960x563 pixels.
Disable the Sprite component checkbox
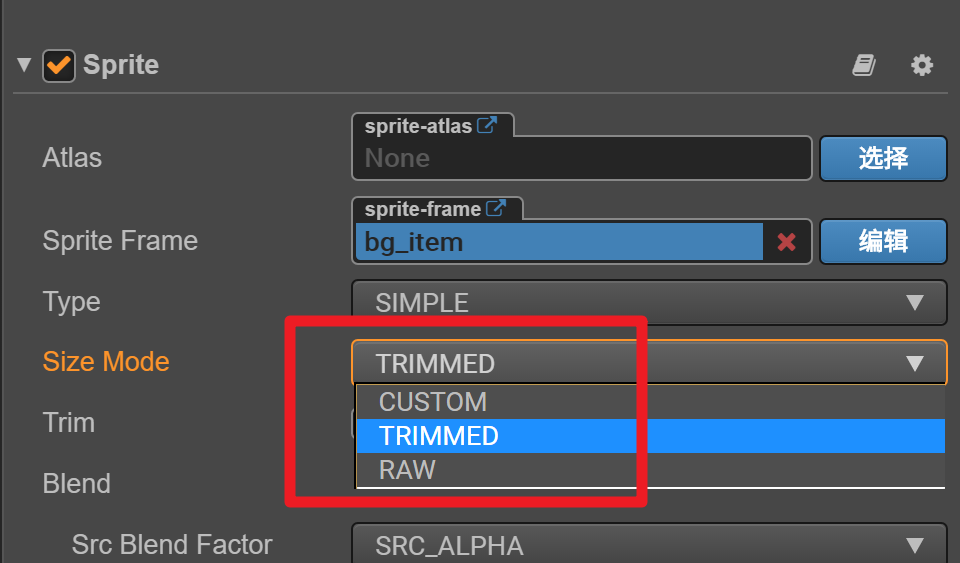click(x=58, y=66)
